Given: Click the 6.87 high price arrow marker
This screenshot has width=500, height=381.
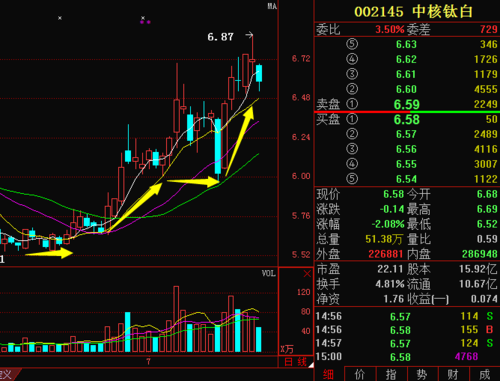Looking at the screenshot, I should pos(249,35).
